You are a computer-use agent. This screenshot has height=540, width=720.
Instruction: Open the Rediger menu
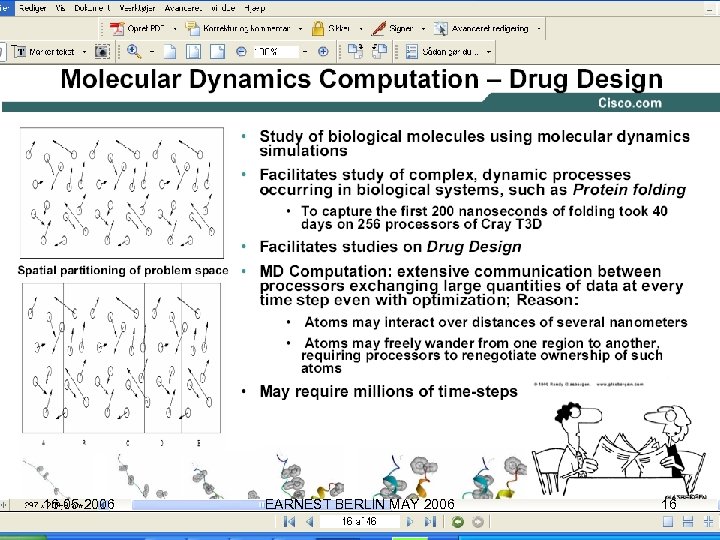tap(33, 8)
